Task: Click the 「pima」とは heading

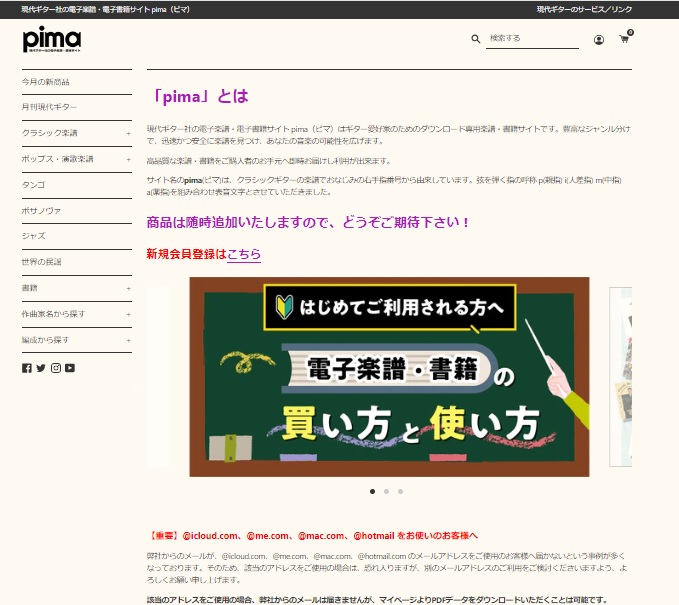Action: (x=200, y=96)
